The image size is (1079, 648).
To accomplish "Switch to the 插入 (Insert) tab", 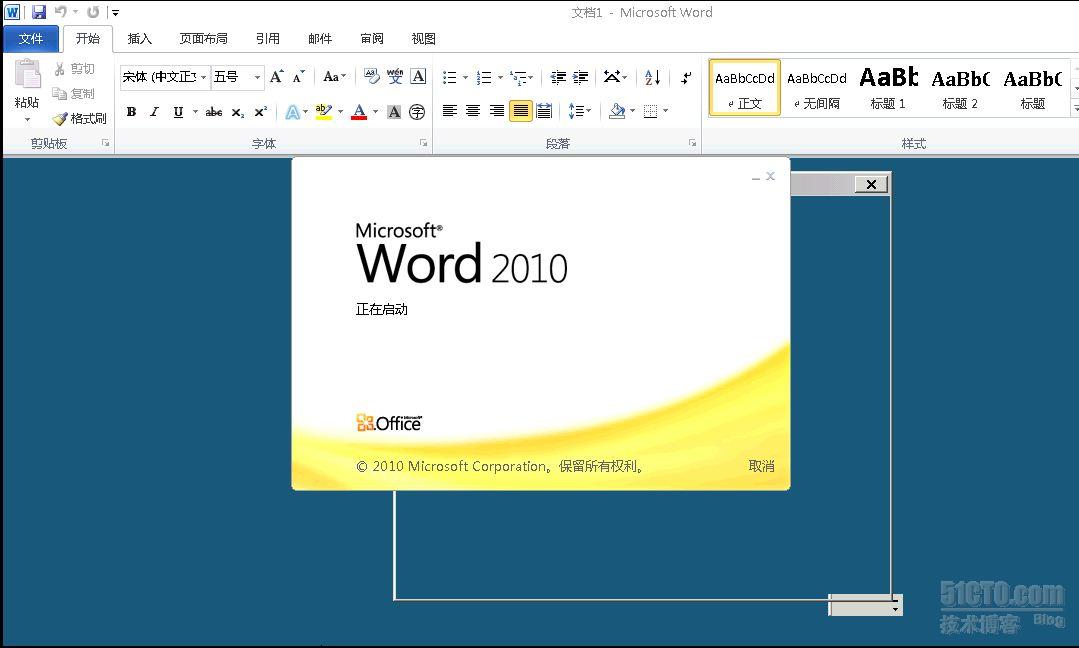I will (140, 39).
